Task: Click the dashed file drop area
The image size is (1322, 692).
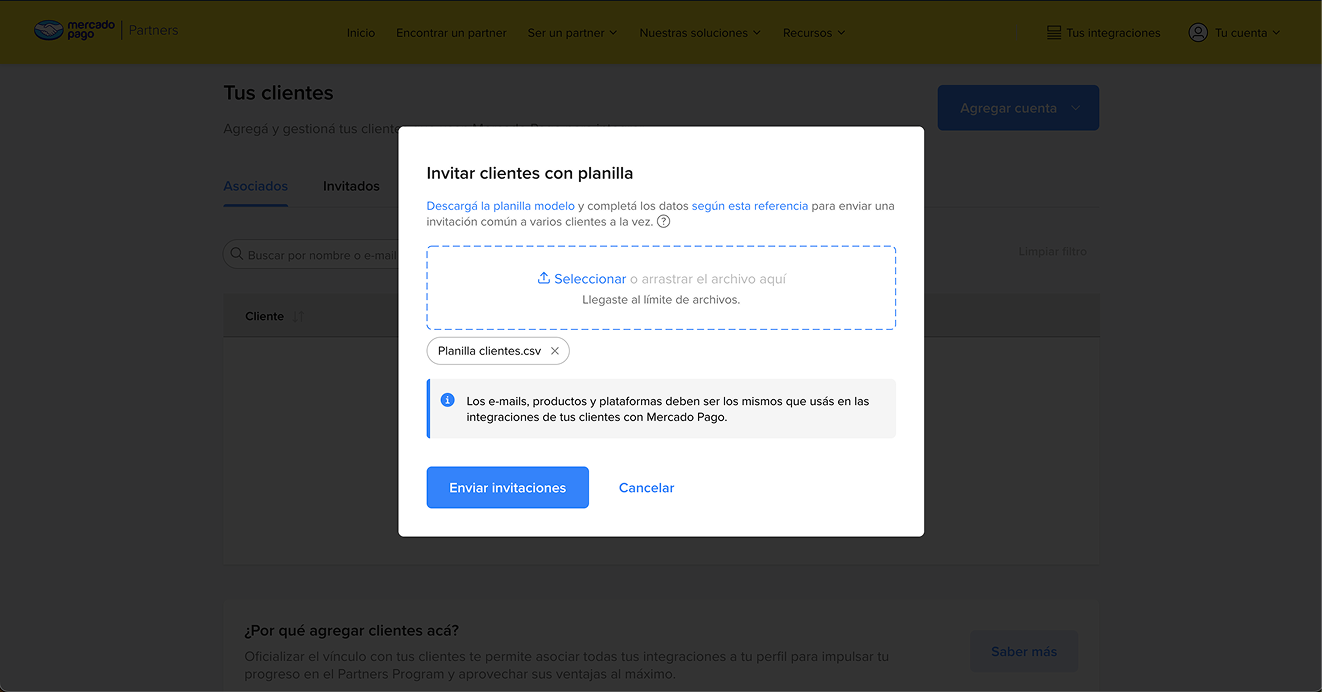Action: (x=661, y=288)
